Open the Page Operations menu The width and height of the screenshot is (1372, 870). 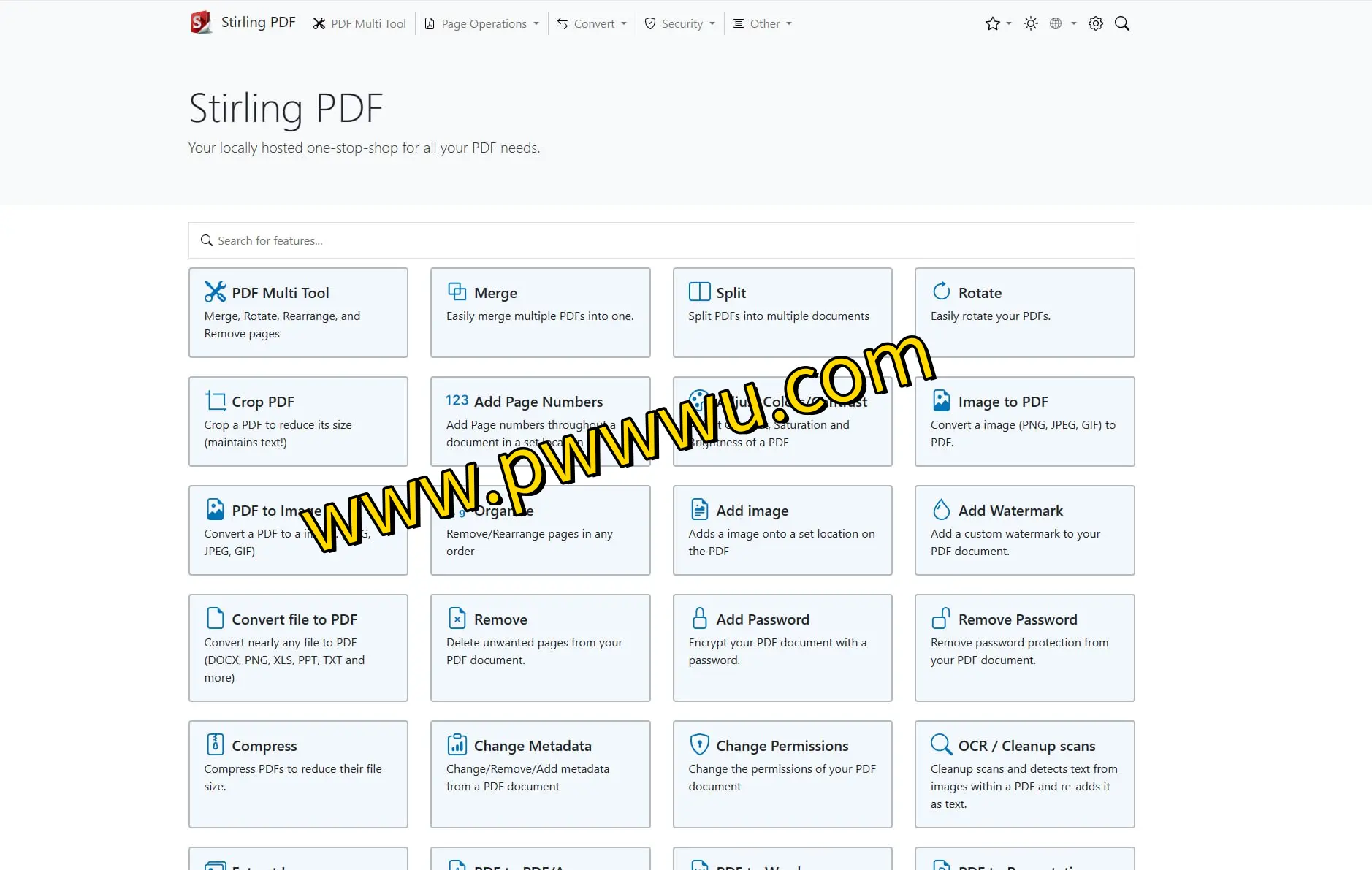[481, 23]
